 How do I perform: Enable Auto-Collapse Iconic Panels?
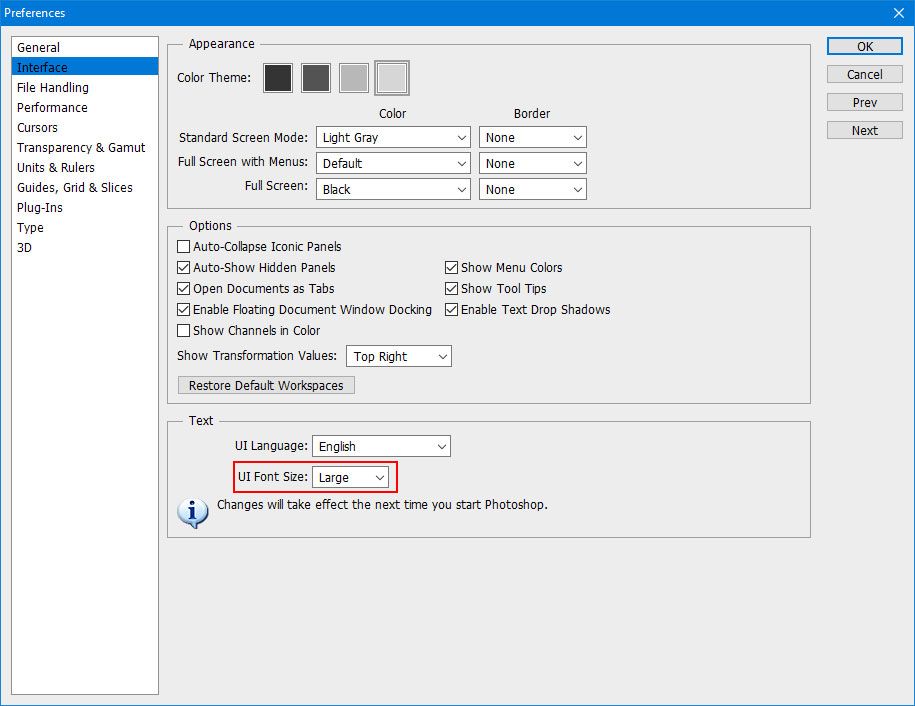coord(183,246)
